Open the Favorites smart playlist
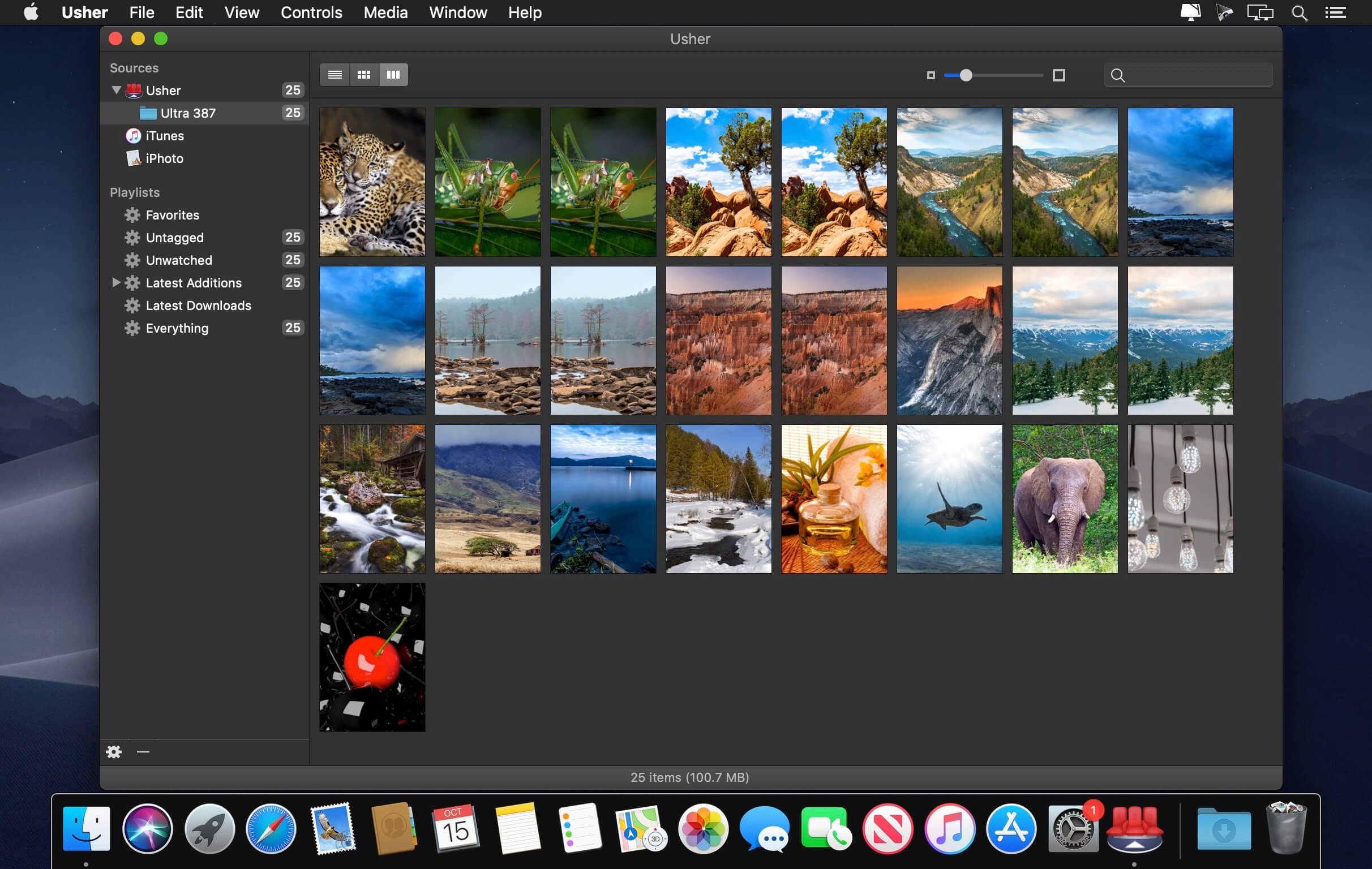 (x=172, y=215)
